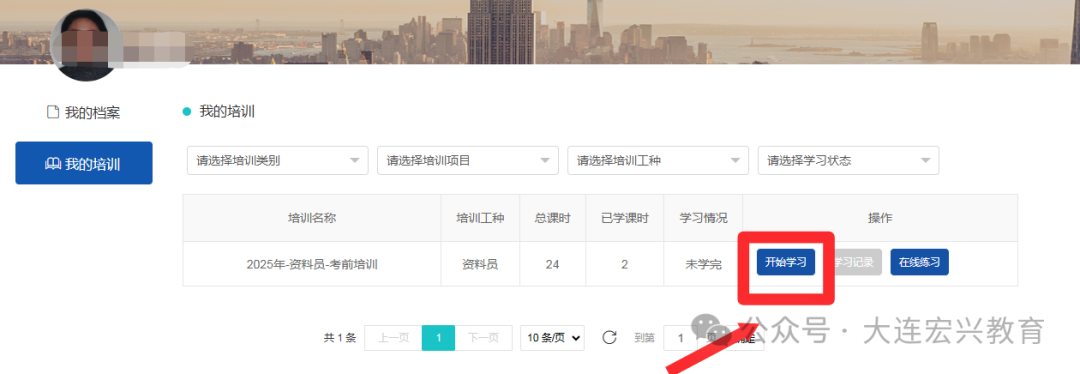Open the 请选择培训类别 dropdown
This screenshot has height=374, width=1080.
[x=278, y=160]
